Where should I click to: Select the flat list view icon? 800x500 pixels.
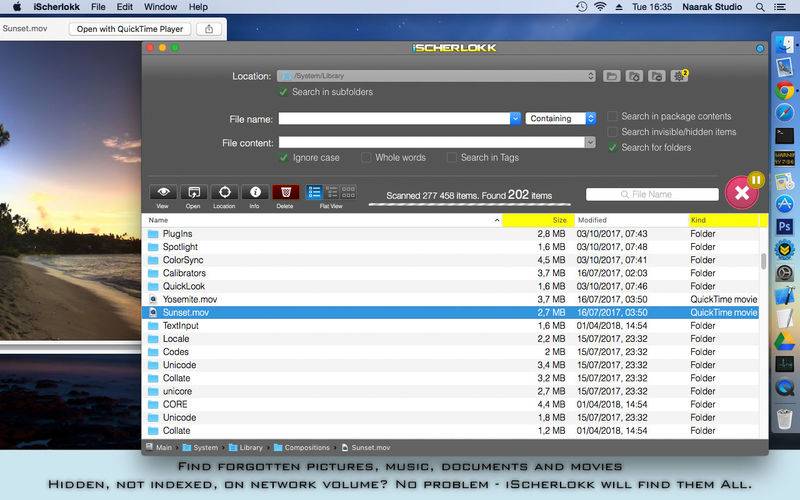(x=314, y=192)
